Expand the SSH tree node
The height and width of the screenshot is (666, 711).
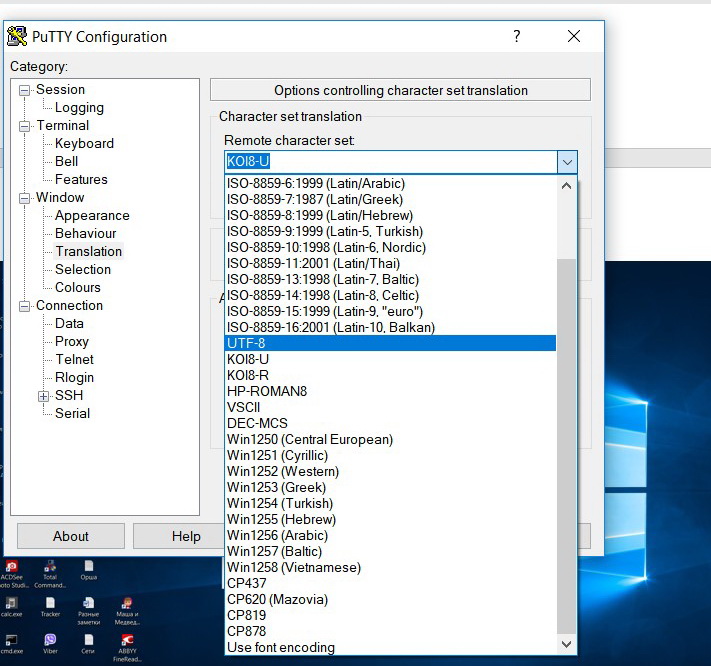coord(43,396)
